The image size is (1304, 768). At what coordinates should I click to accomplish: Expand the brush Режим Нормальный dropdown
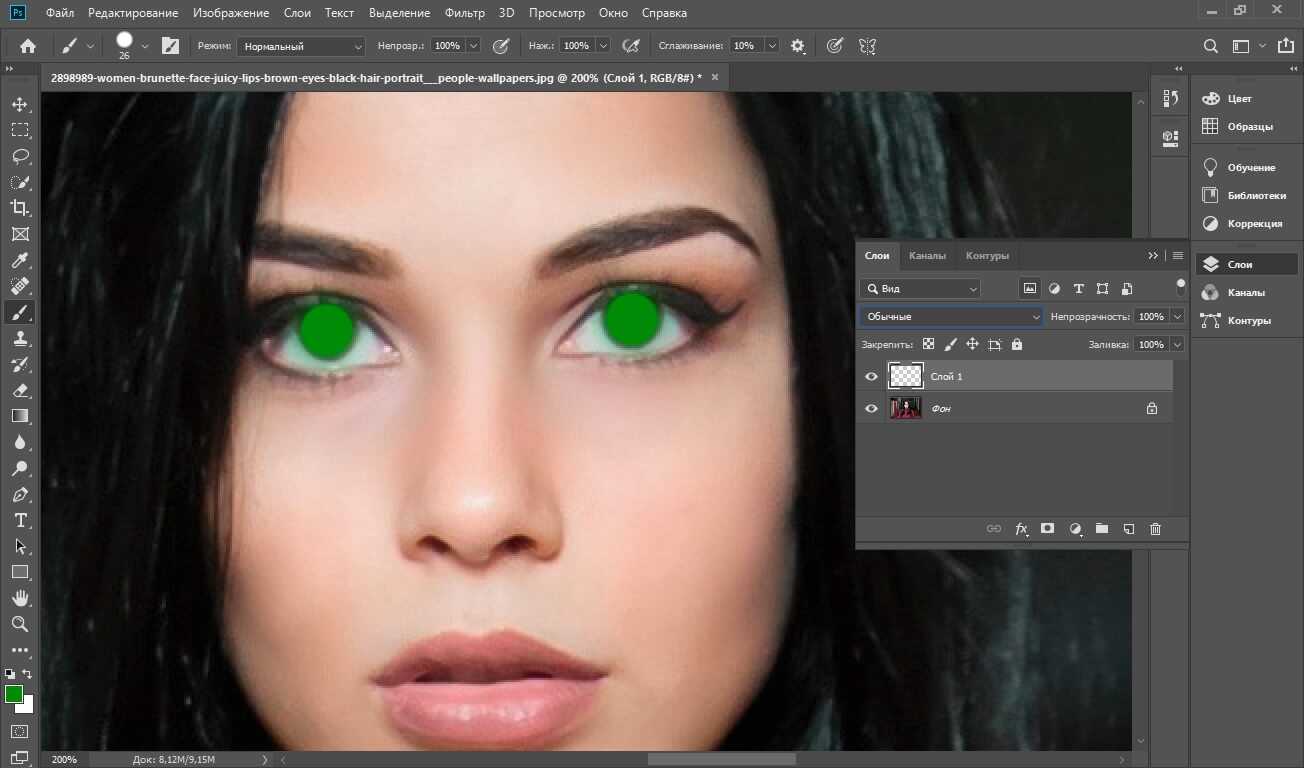(x=301, y=46)
